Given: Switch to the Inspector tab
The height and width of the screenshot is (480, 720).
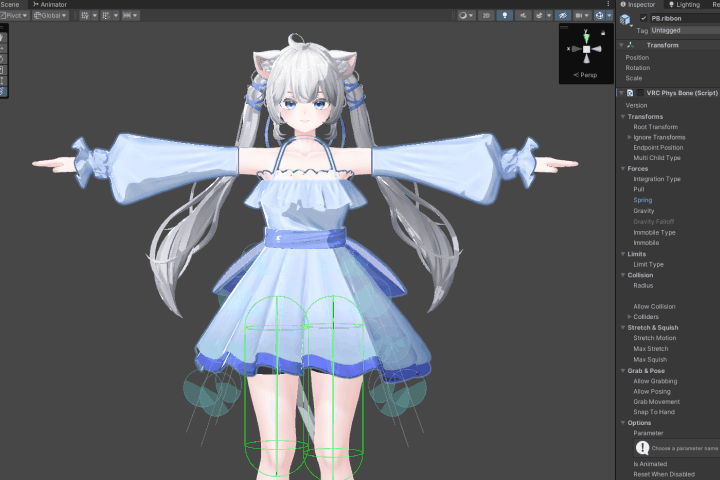Looking at the screenshot, I should click(x=638, y=4).
